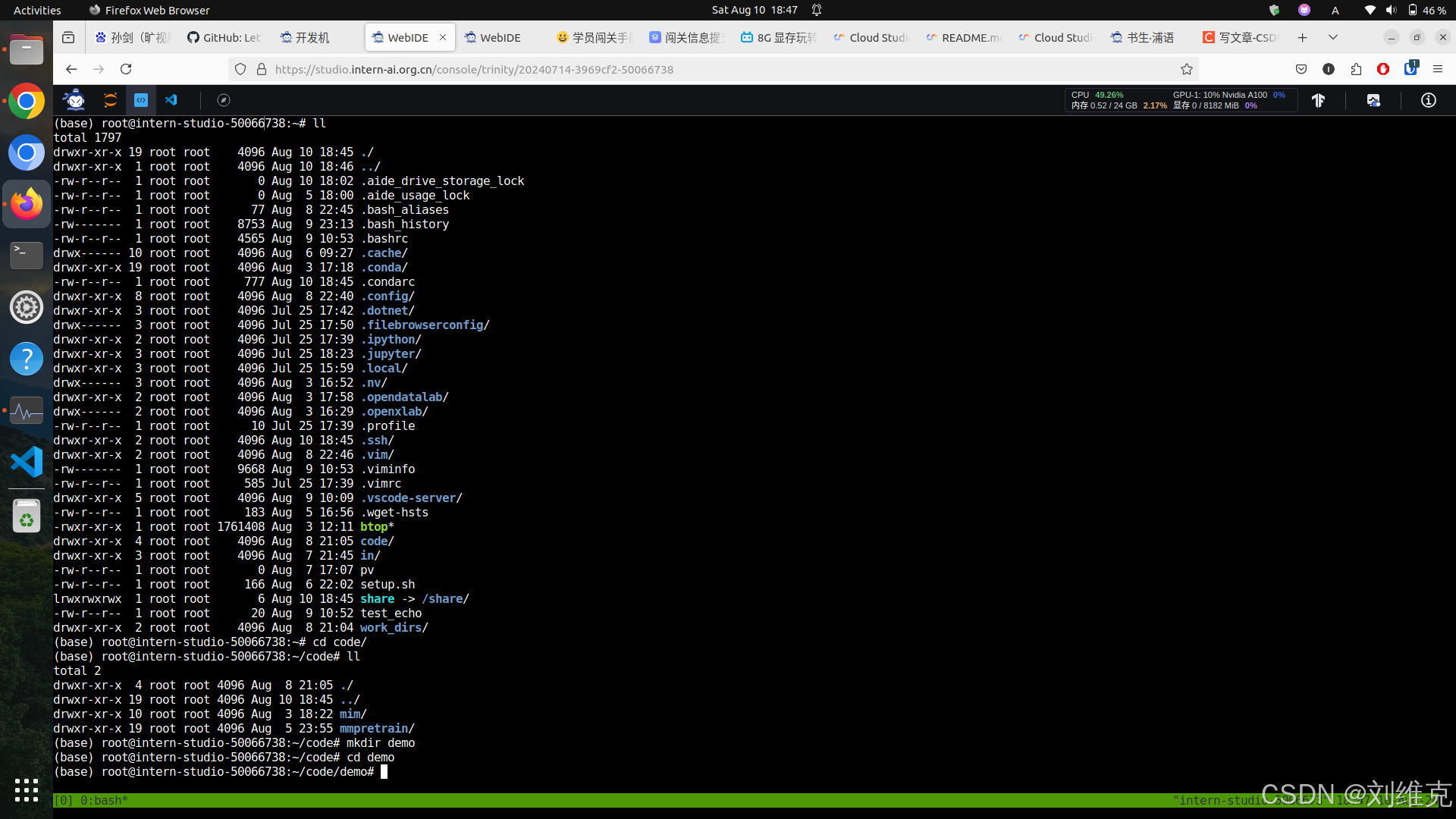This screenshot has height=819, width=1456.
Task: Launch Visual Studio Code from dock
Action: (x=27, y=462)
